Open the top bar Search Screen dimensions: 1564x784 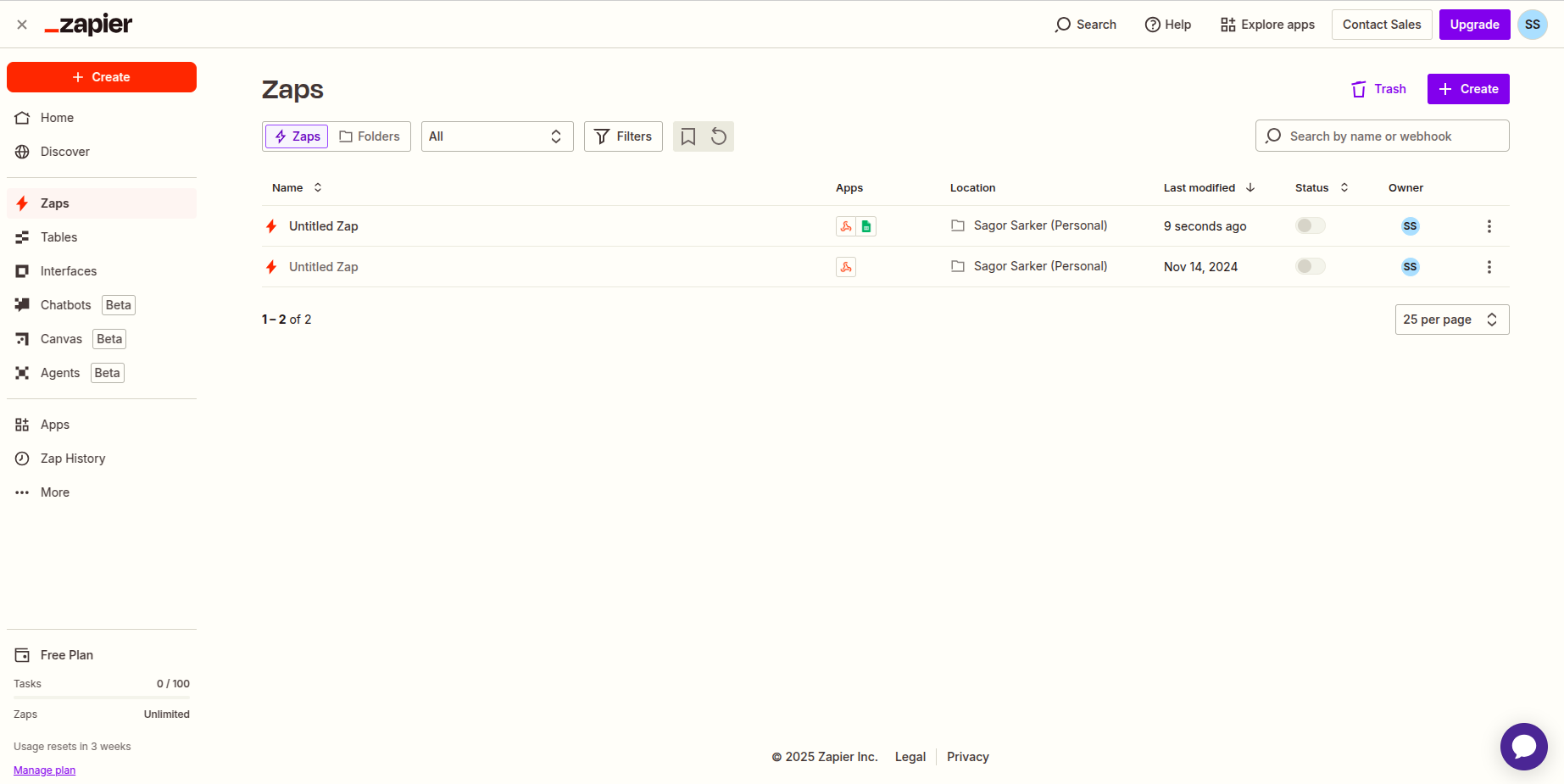coord(1085,25)
